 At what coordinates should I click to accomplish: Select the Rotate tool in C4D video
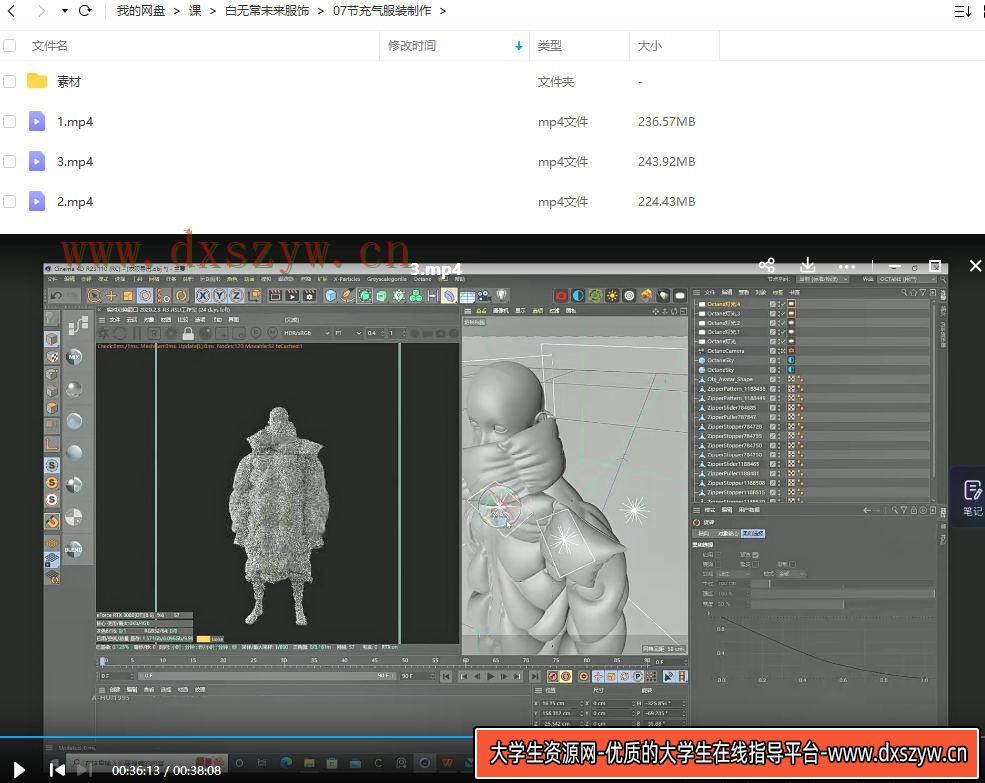145,295
